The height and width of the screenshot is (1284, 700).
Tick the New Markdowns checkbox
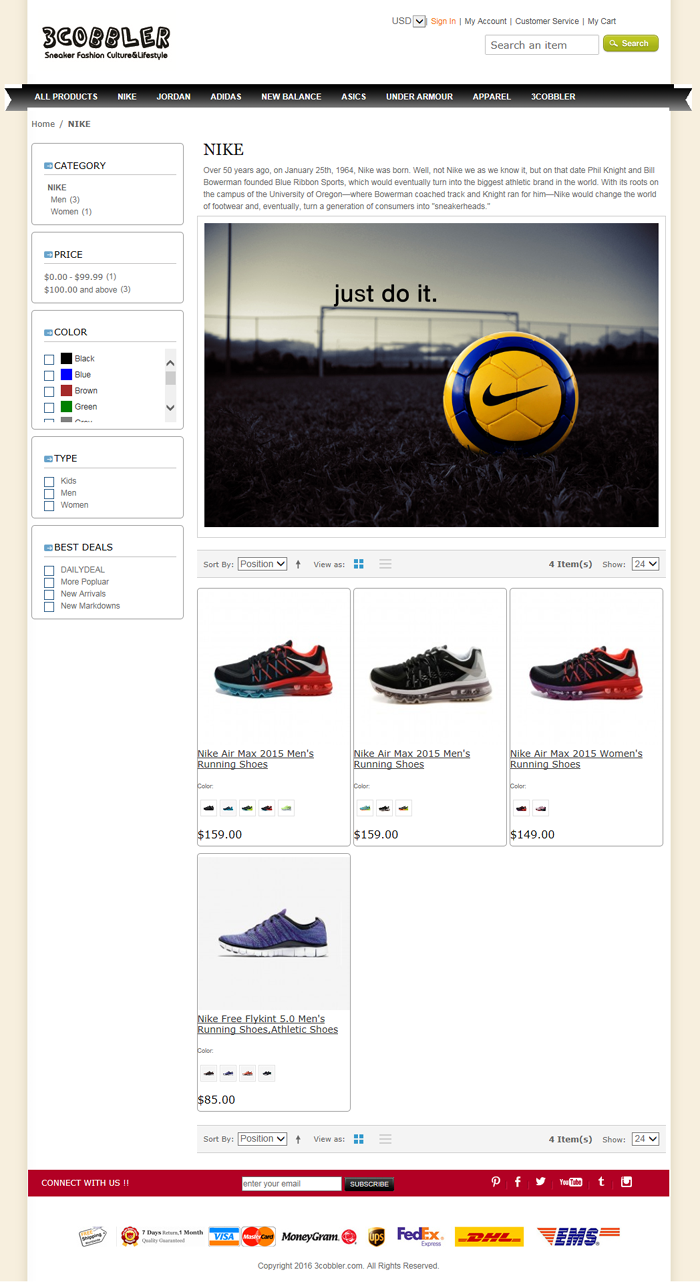(x=49, y=606)
